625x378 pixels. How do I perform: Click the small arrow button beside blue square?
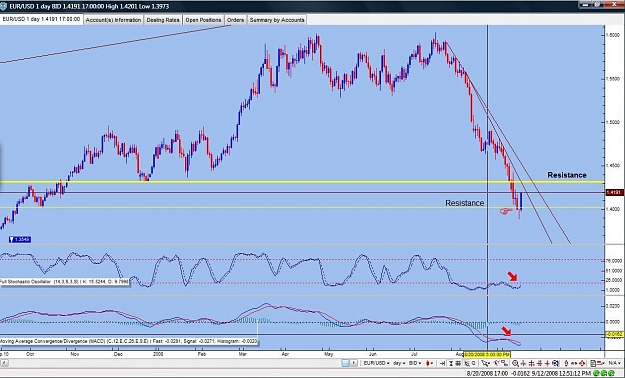(x=354, y=363)
